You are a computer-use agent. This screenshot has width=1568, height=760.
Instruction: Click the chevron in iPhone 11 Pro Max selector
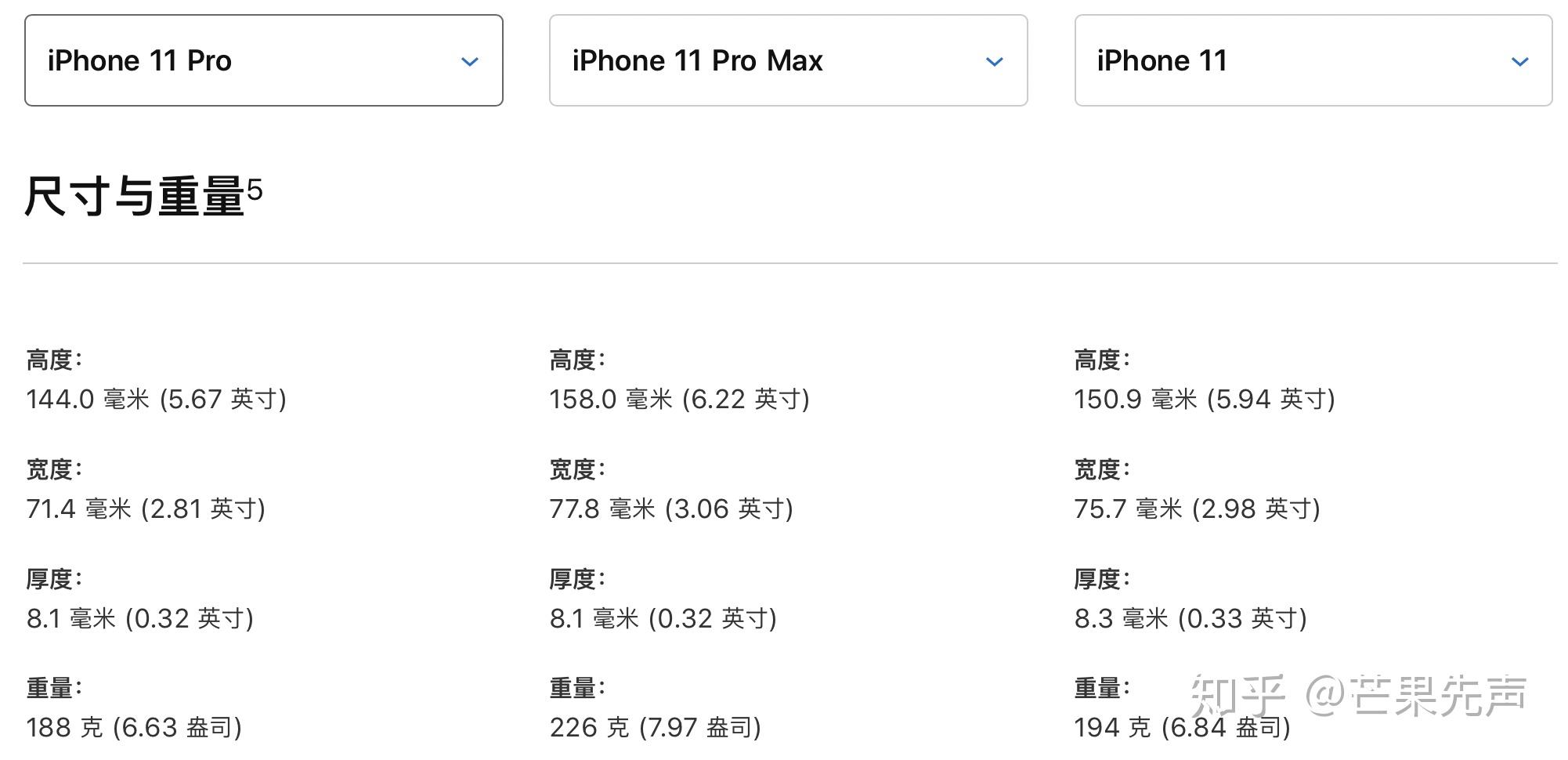(995, 61)
